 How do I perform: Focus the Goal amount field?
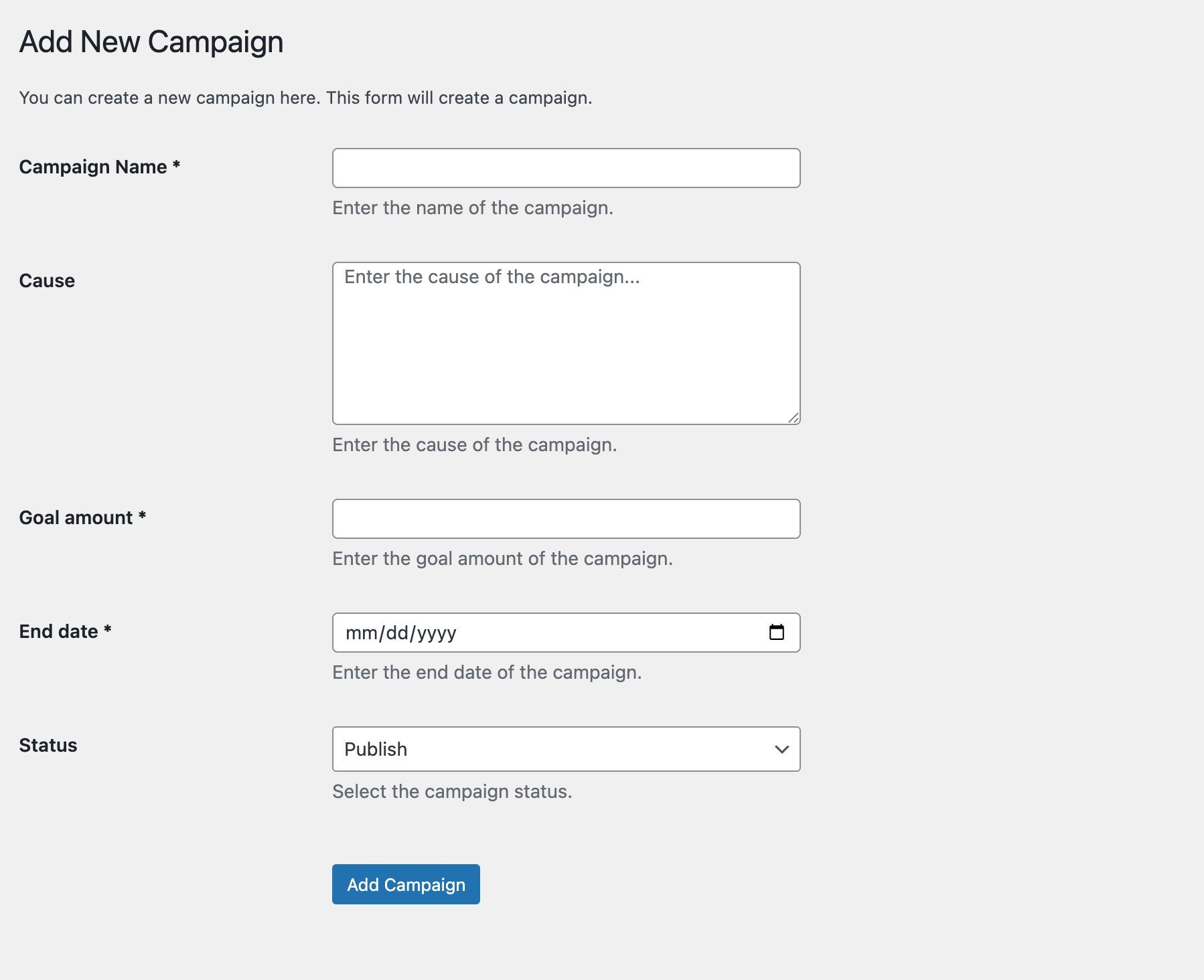(x=566, y=519)
